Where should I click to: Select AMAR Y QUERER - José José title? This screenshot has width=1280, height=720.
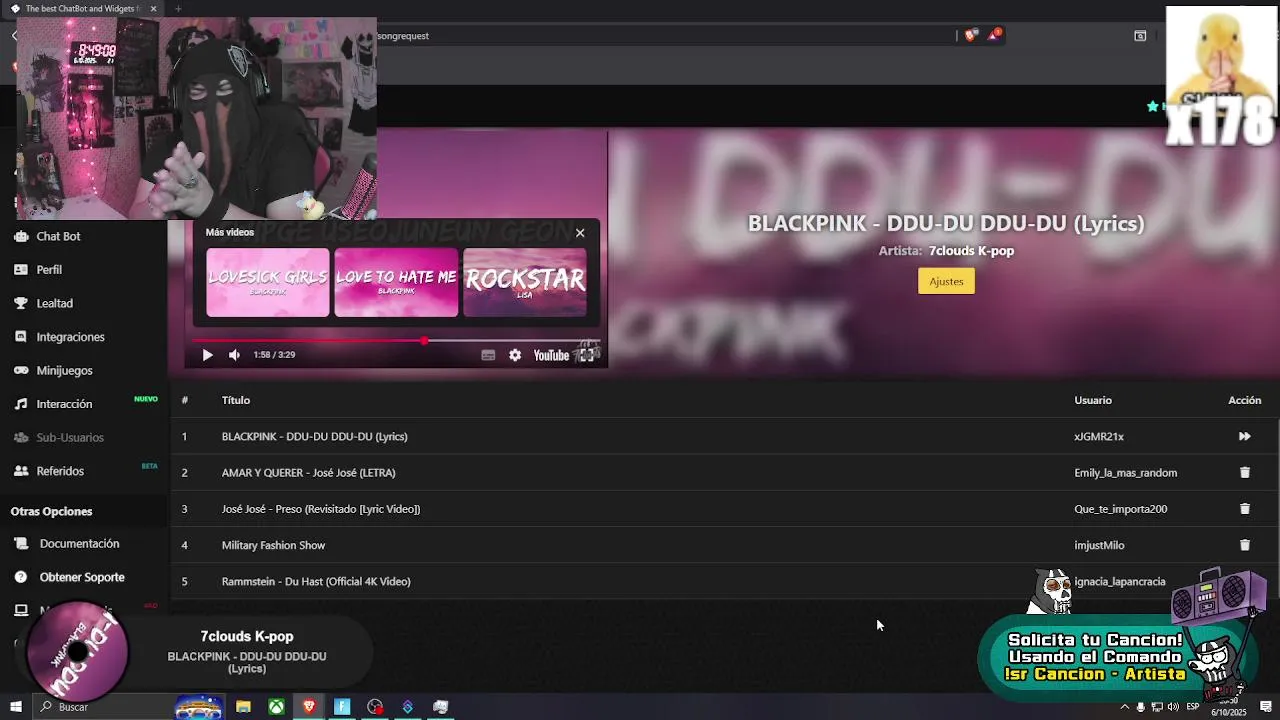pyautogui.click(x=308, y=472)
